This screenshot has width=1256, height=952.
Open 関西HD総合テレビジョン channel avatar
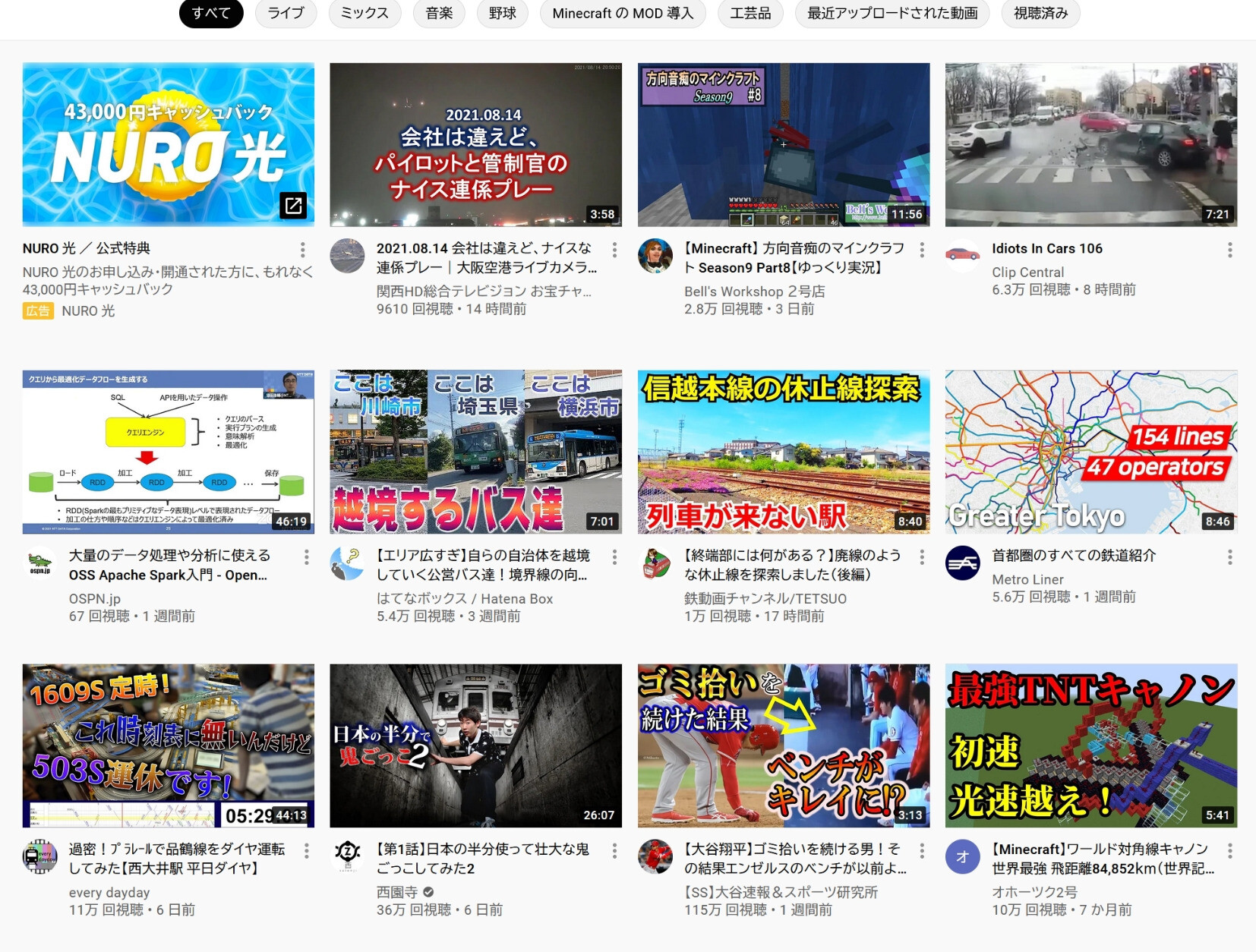347,256
